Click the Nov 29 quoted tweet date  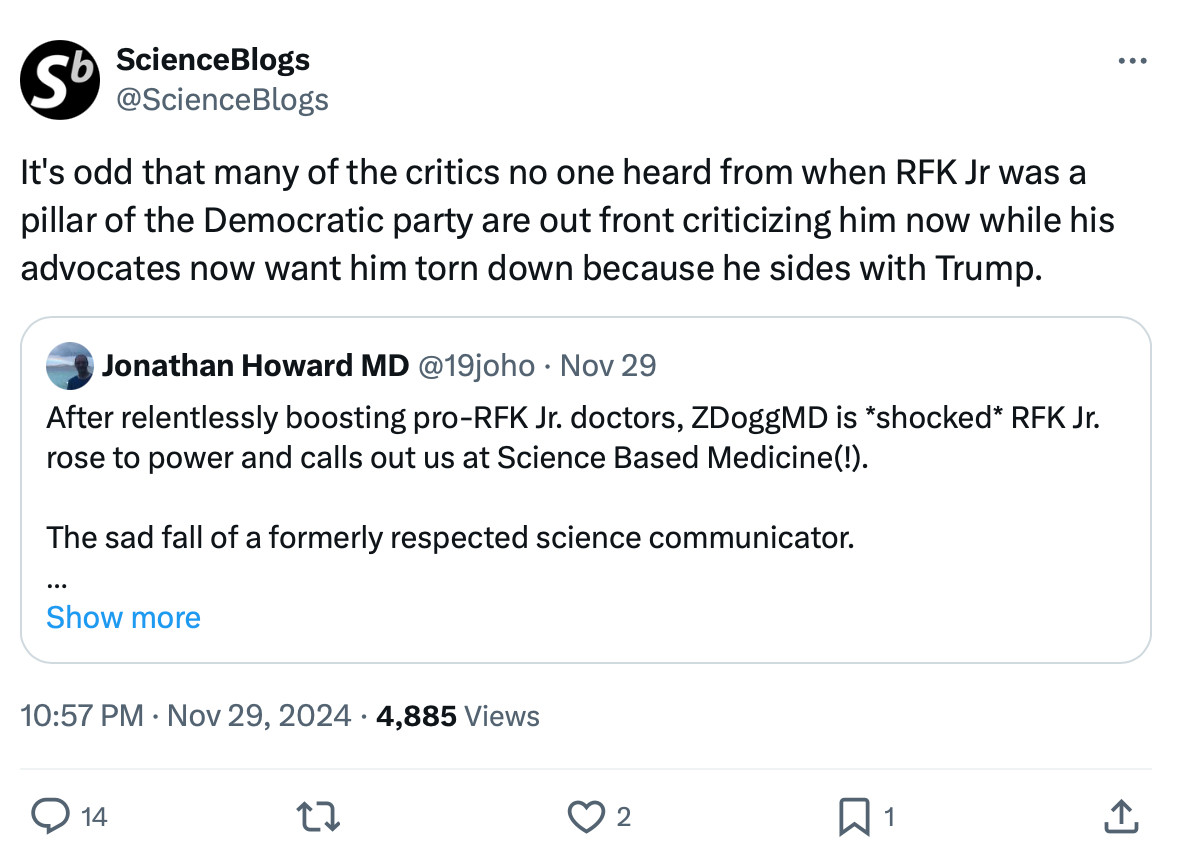(608, 365)
